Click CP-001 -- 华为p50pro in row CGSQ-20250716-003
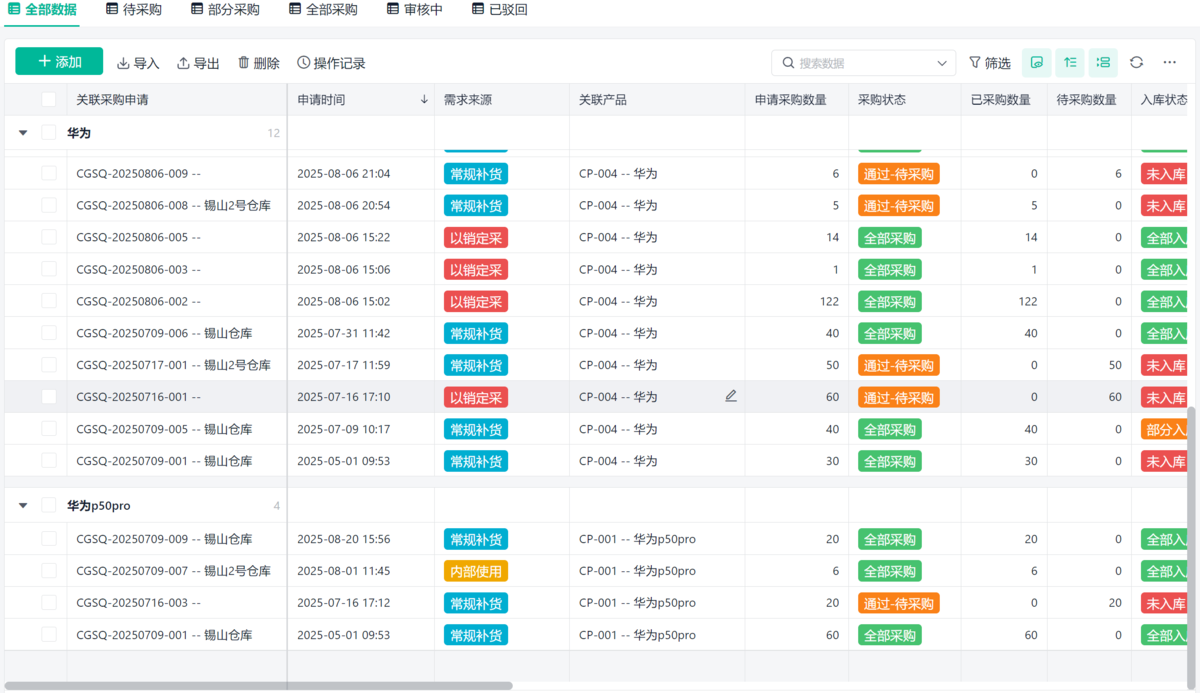 637,603
